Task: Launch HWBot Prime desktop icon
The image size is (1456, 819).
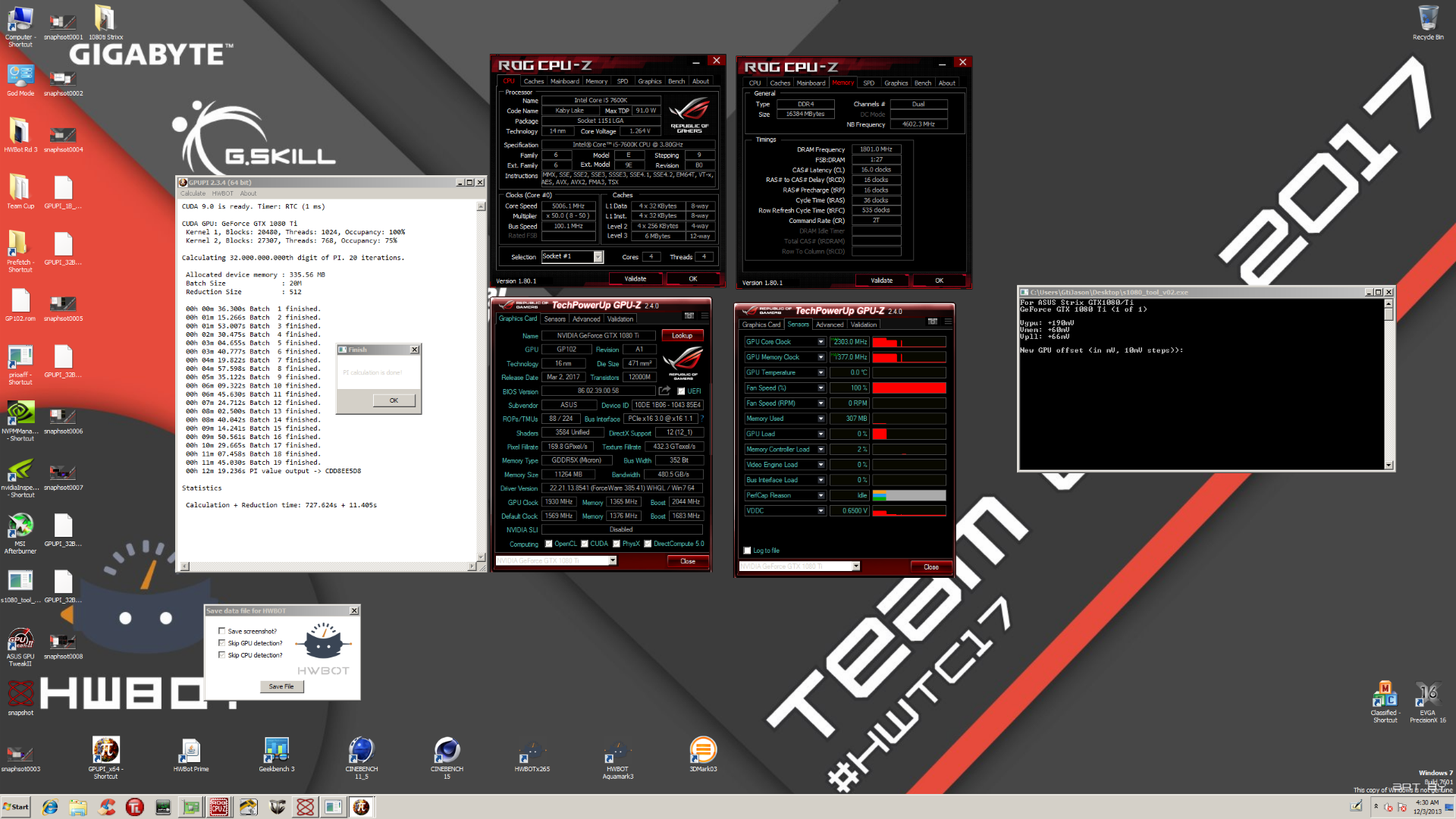Action: (x=190, y=755)
